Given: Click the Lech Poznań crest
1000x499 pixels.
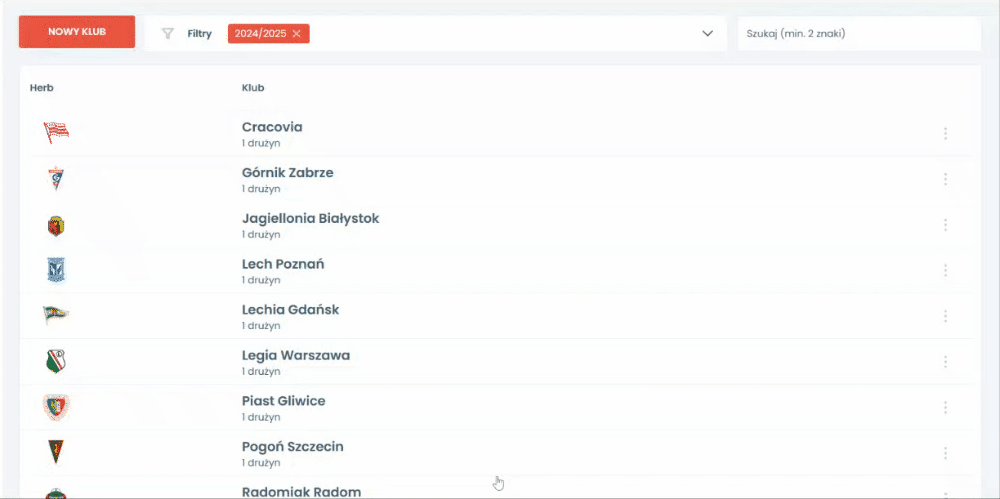Looking at the screenshot, I should [x=56, y=270].
